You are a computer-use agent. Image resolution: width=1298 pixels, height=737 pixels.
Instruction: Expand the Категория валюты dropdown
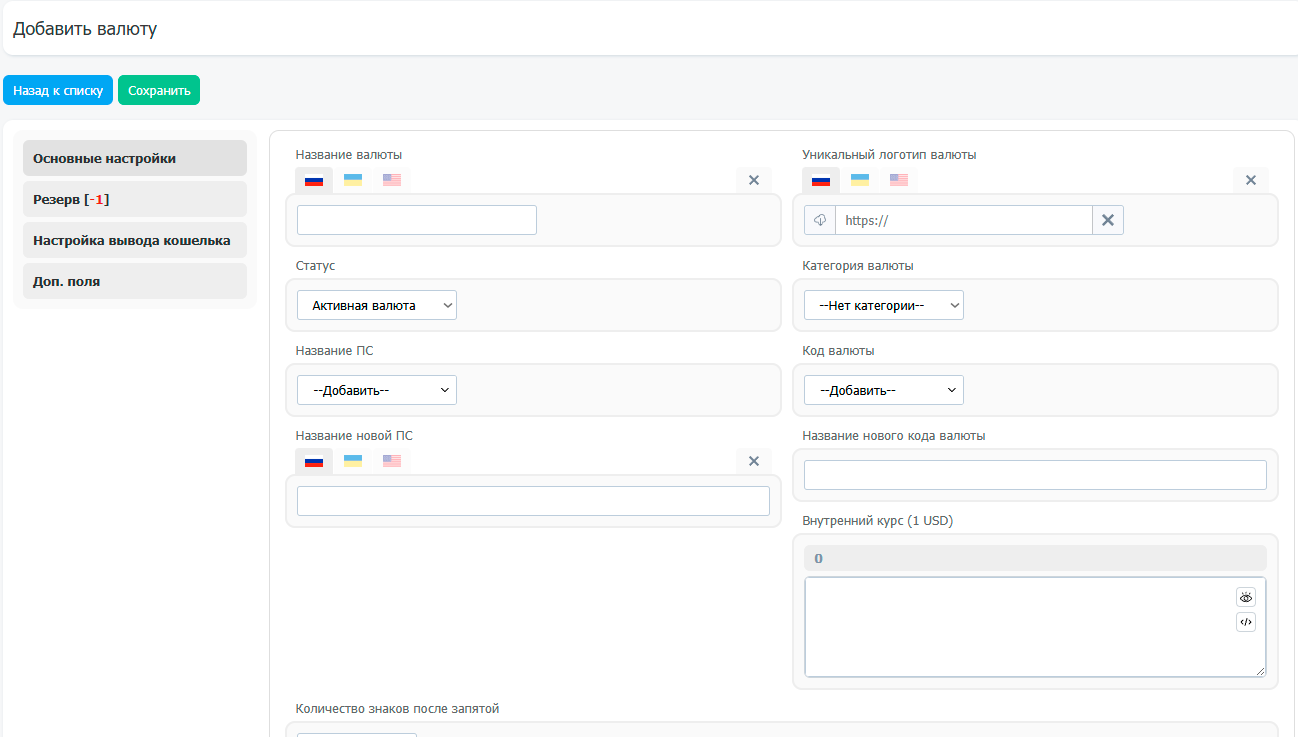coord(883,305)
